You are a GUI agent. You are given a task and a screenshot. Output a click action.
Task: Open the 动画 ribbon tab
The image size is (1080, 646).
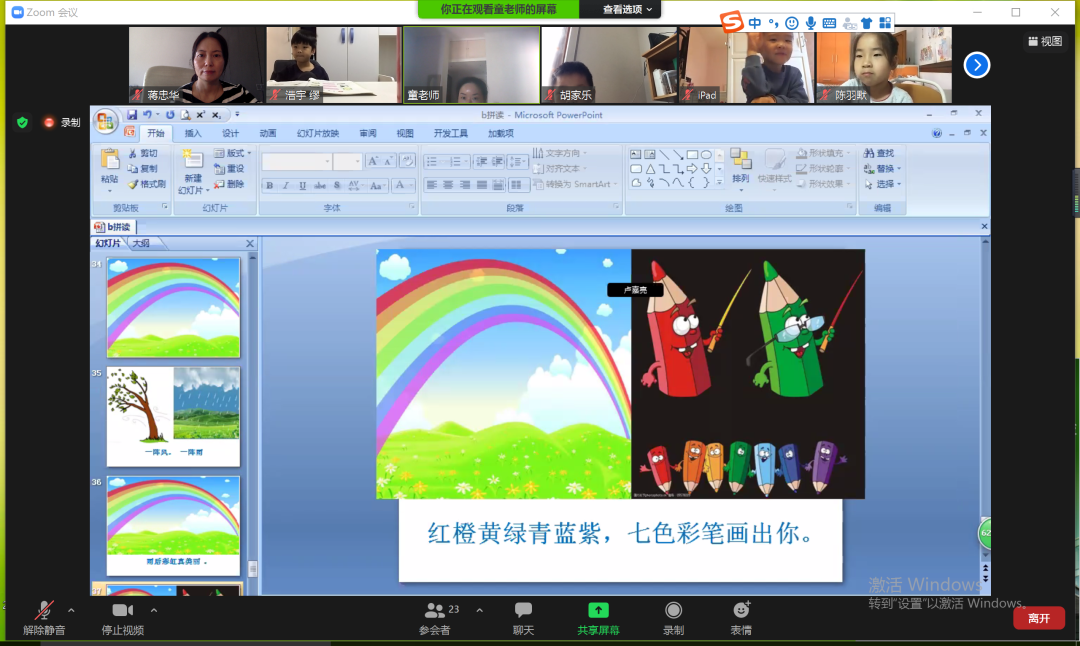click(x=267, y=134)
